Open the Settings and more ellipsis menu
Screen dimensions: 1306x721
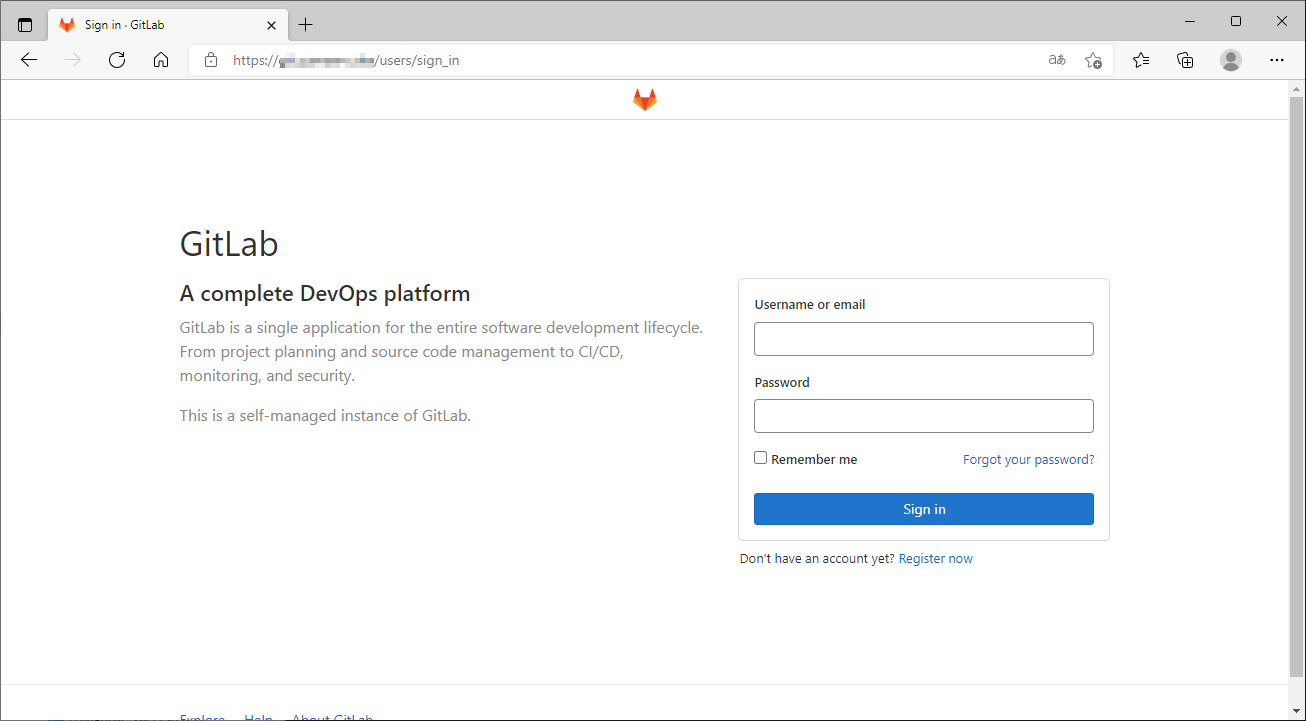[1276, 60]
